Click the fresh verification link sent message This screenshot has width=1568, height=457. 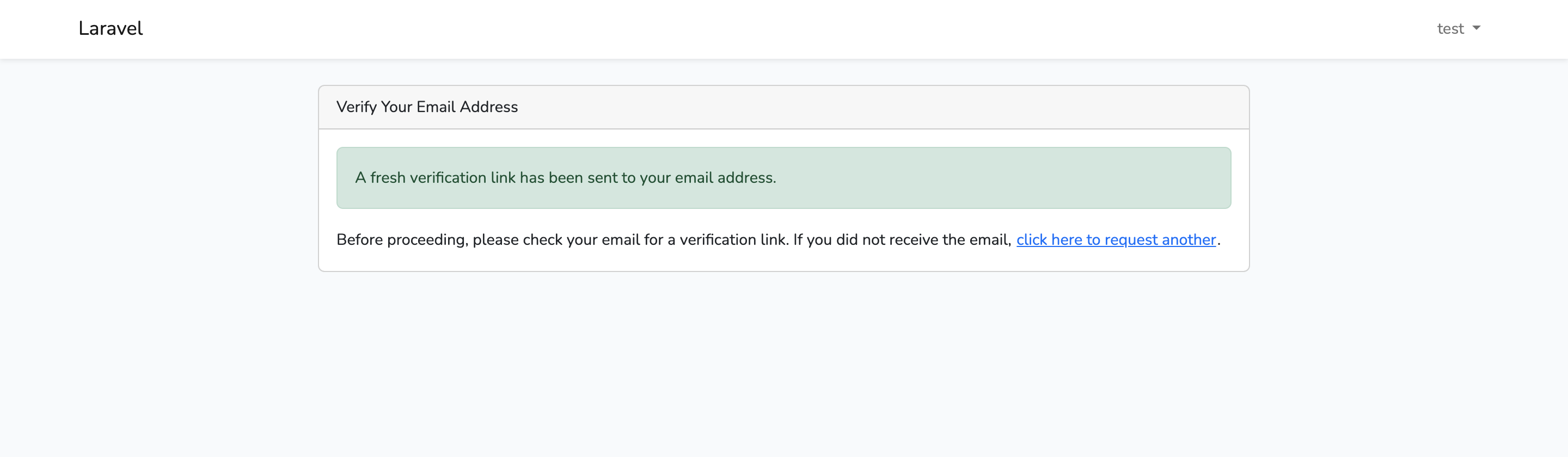point(566,178)
